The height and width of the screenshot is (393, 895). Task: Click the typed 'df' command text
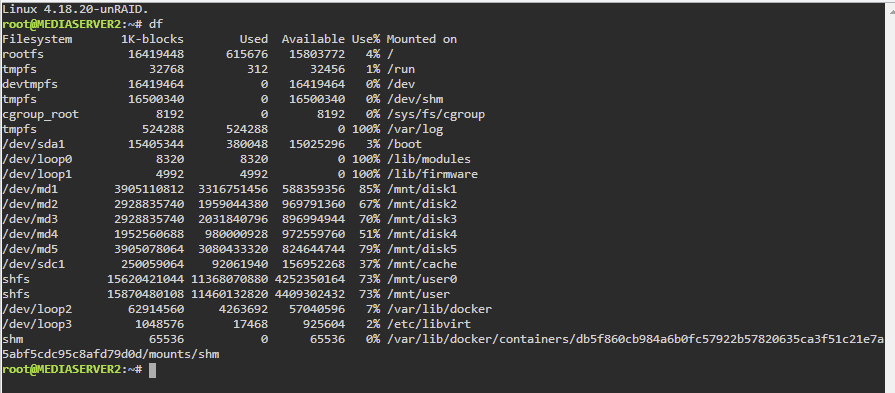pos(156,24)
